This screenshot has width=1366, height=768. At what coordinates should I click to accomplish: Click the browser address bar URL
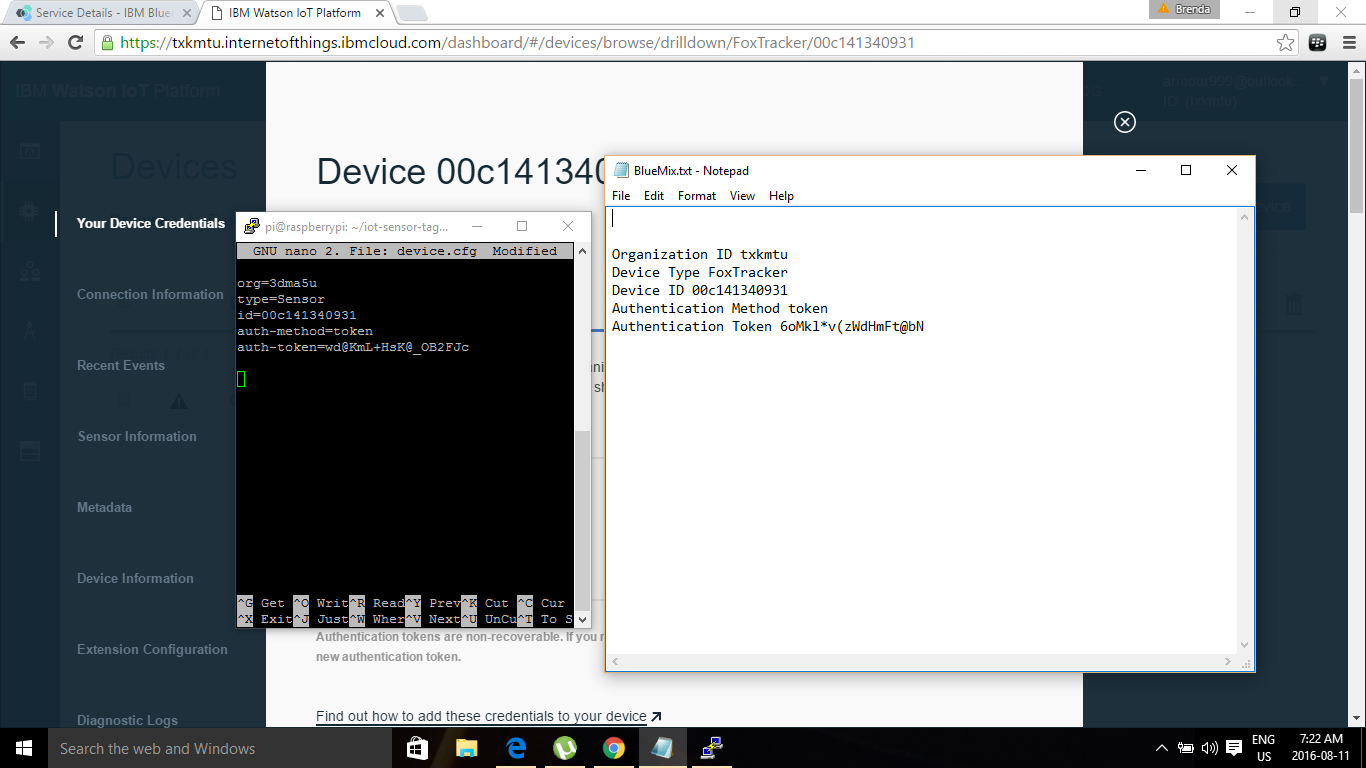[517, 43]
